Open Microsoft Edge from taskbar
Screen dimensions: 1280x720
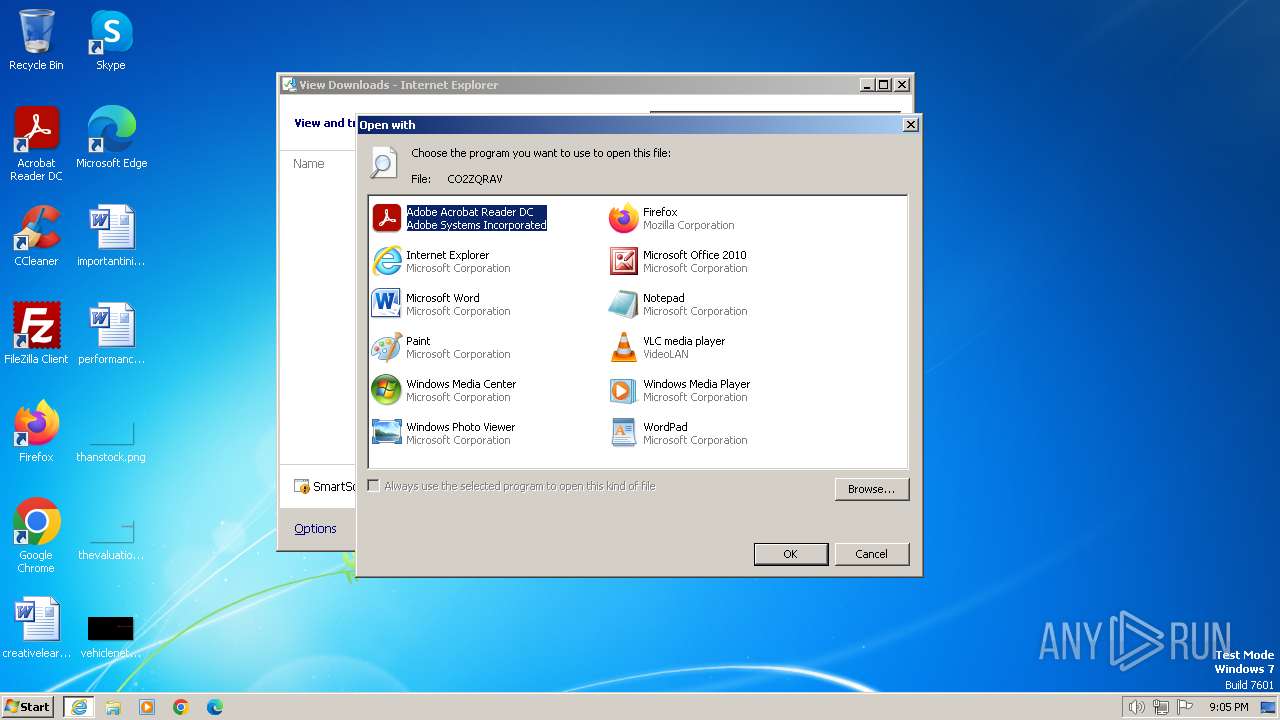(214, 707)
